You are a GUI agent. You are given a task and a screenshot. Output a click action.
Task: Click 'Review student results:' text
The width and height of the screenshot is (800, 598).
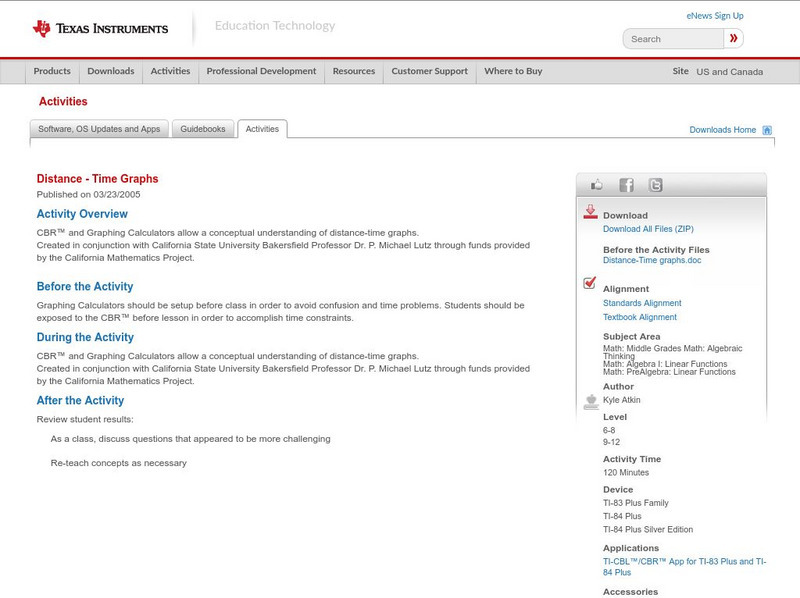coord(85,419)
